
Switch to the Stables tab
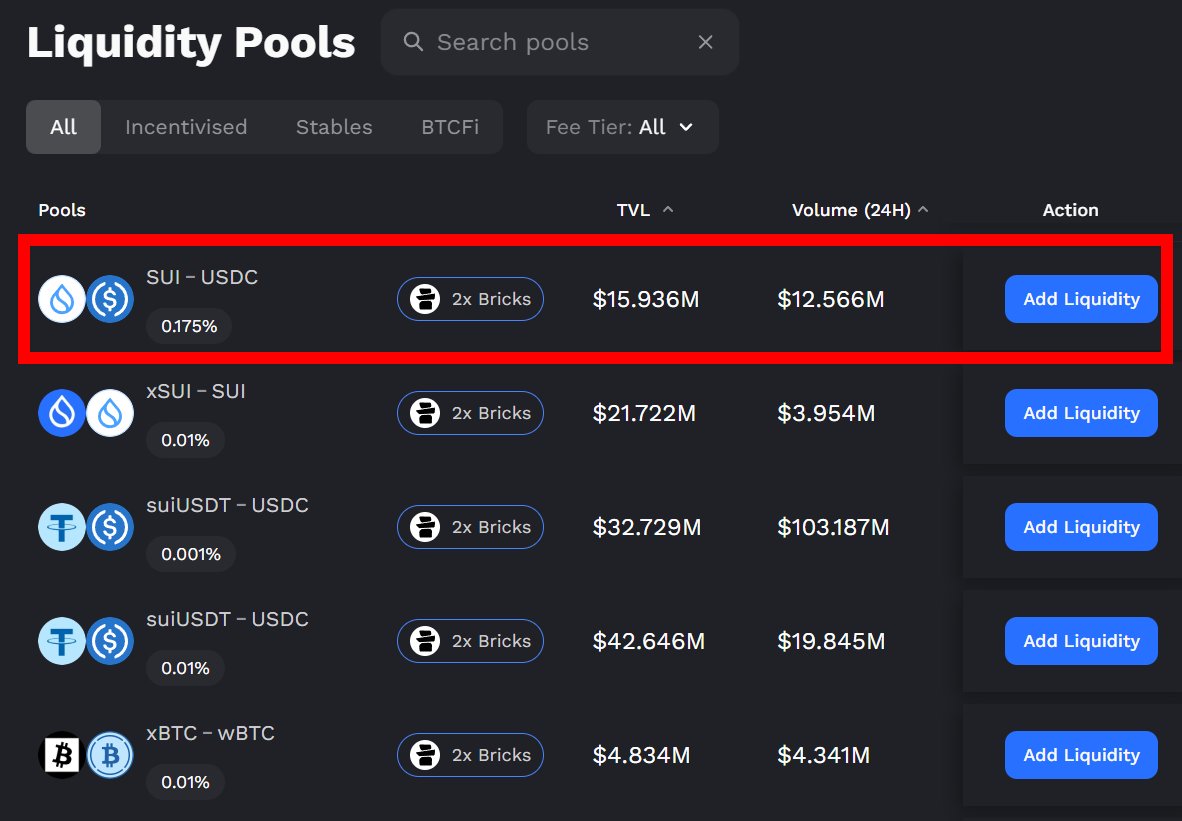(334, 127)
